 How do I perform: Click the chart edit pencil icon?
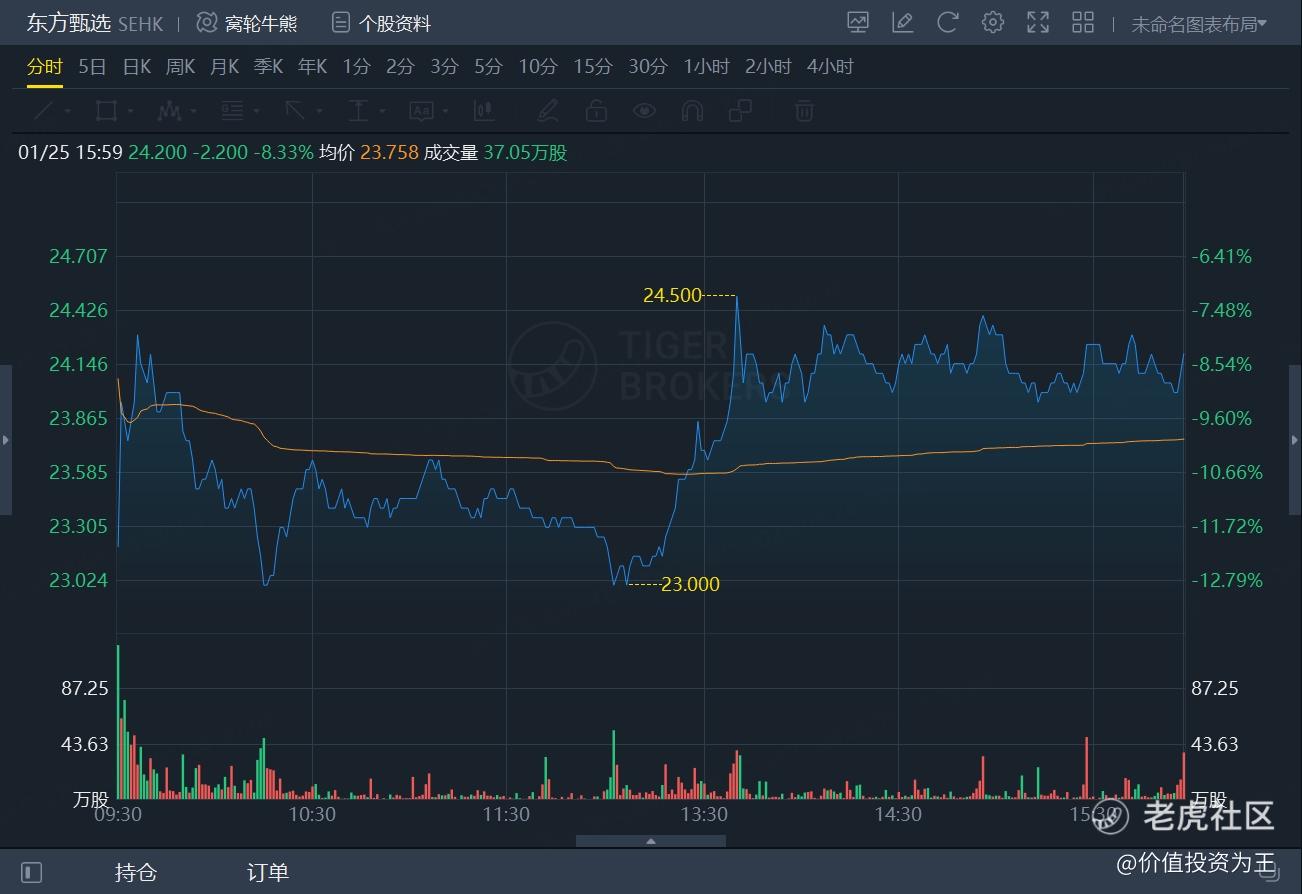coord(903,22)
